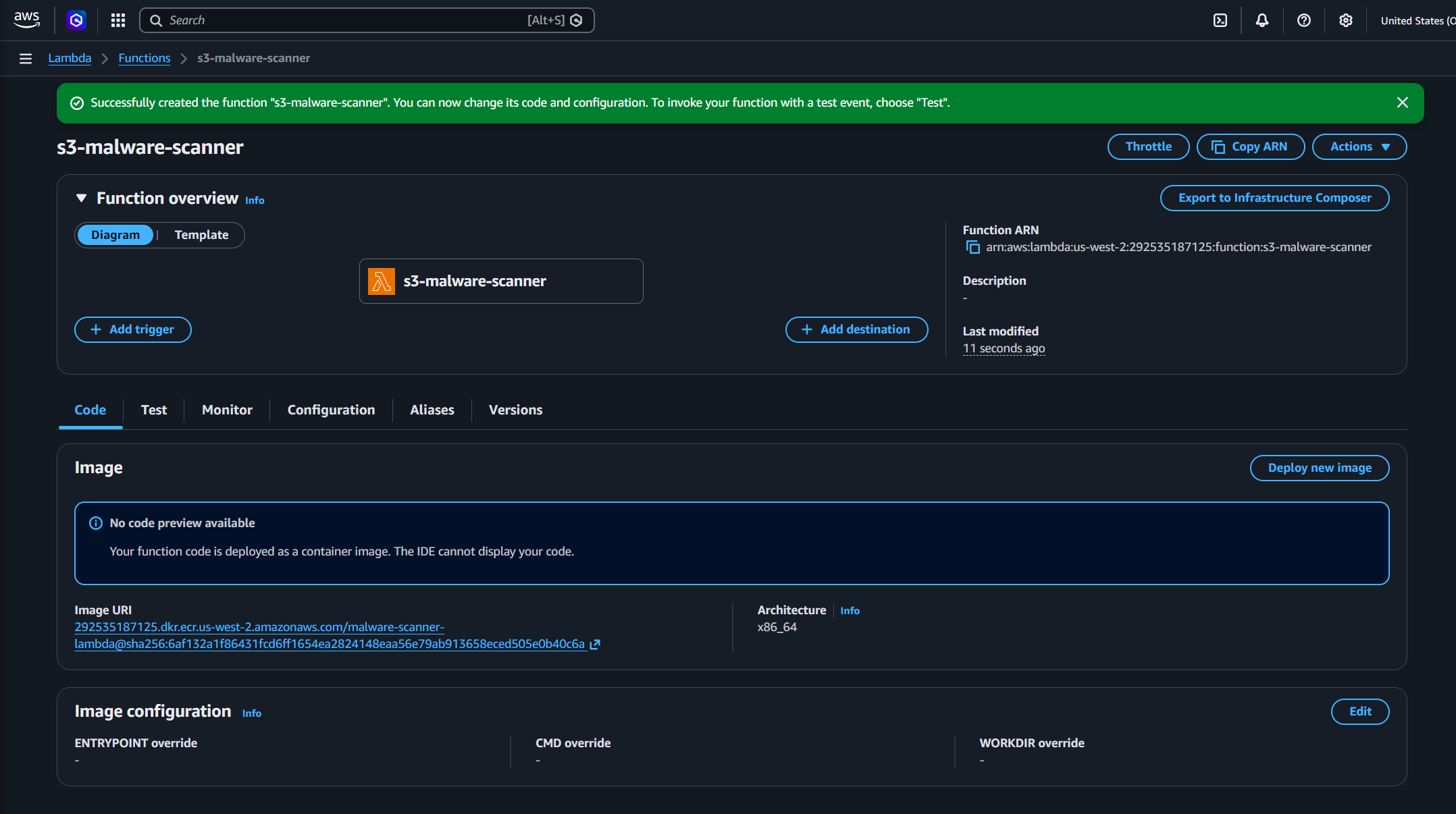
Task: Go to Functions breadcrumb link
Action: pyautogui.click(x=145, y=59)
